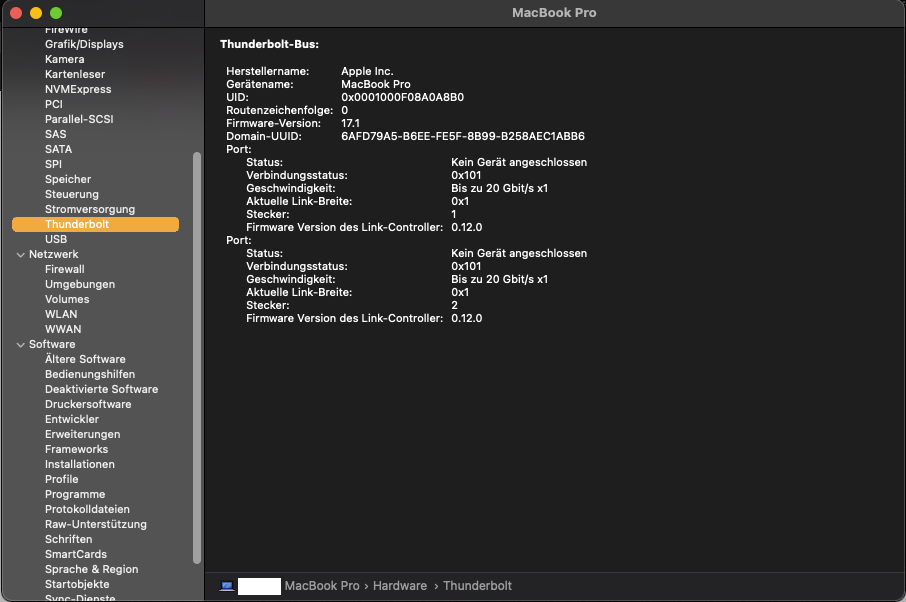Collapse the Software section
The image size is (906, 602).
21,345
